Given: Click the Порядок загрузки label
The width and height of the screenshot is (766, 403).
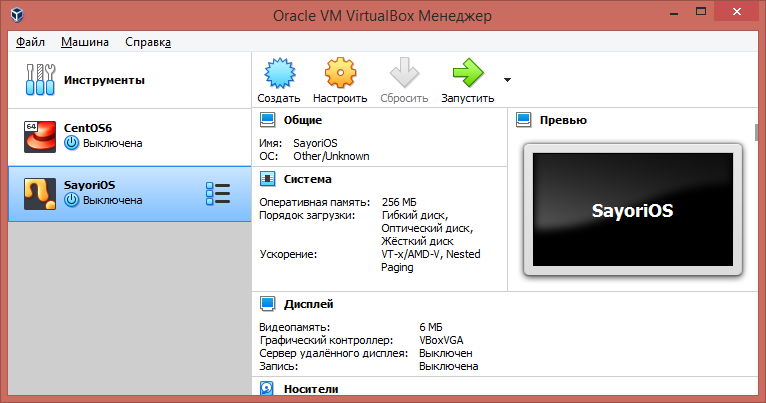Looking at the screenshot, I should coord(307,215).
